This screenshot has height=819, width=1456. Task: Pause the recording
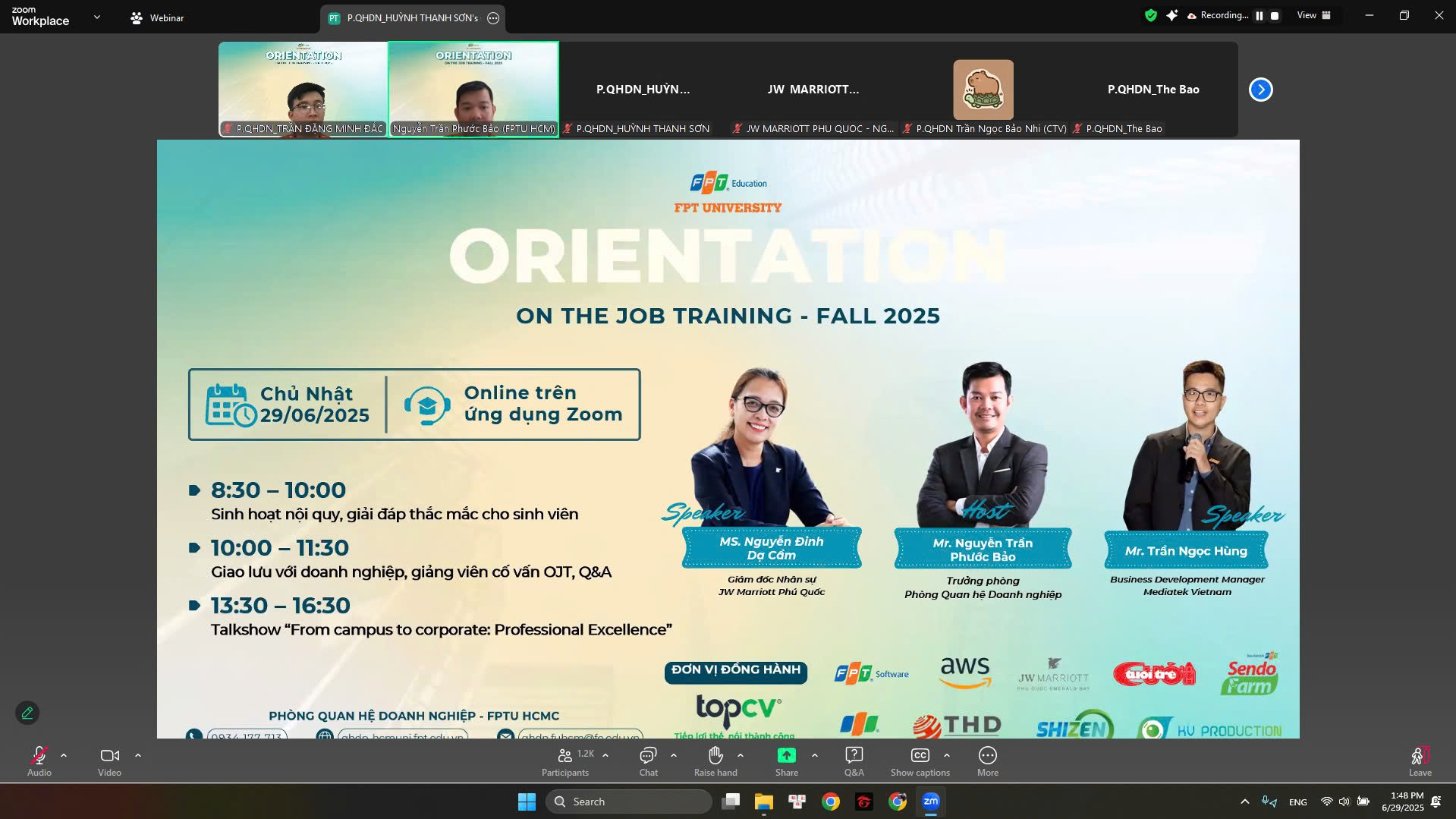[x=1259, y=15]
